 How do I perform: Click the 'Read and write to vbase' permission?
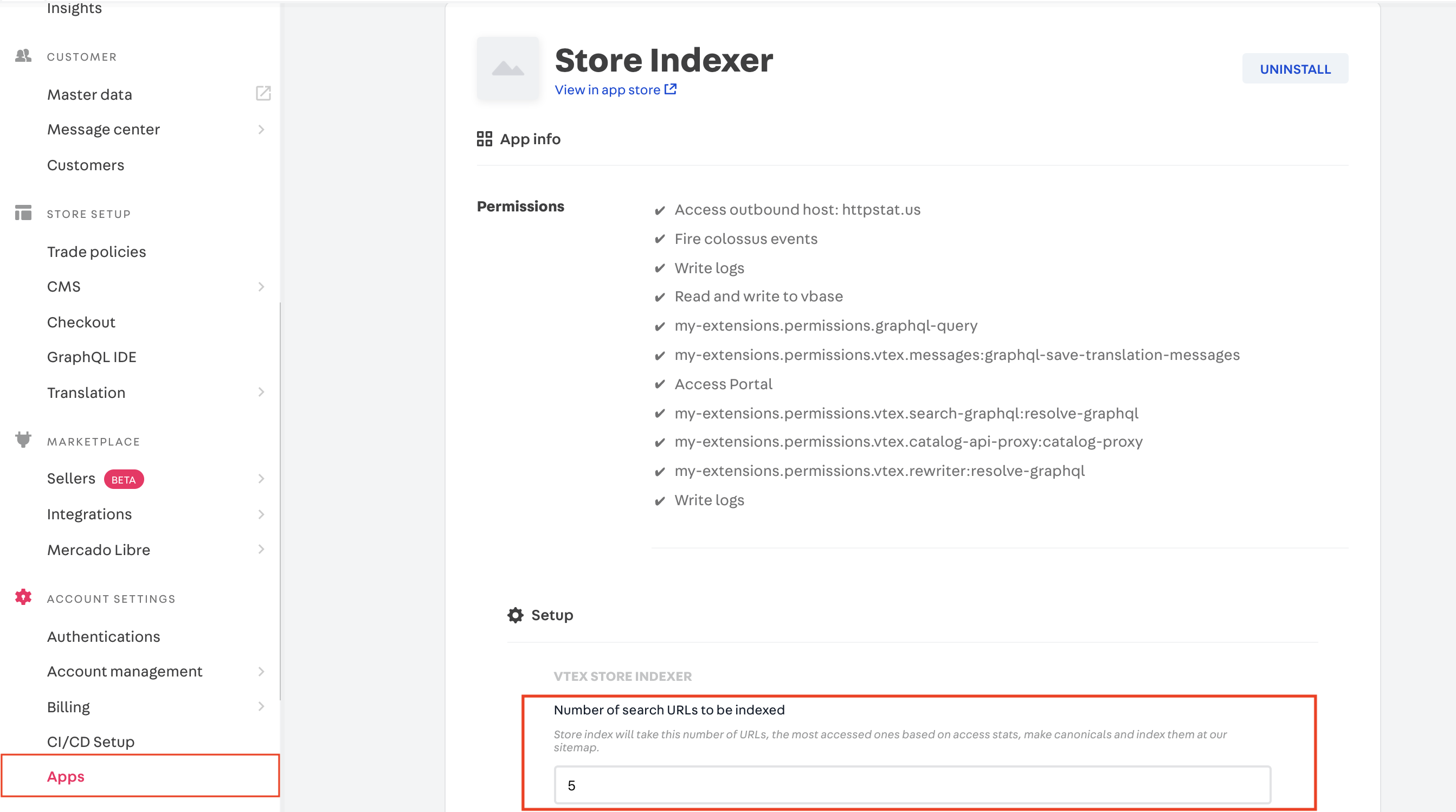tap(758, 297)
